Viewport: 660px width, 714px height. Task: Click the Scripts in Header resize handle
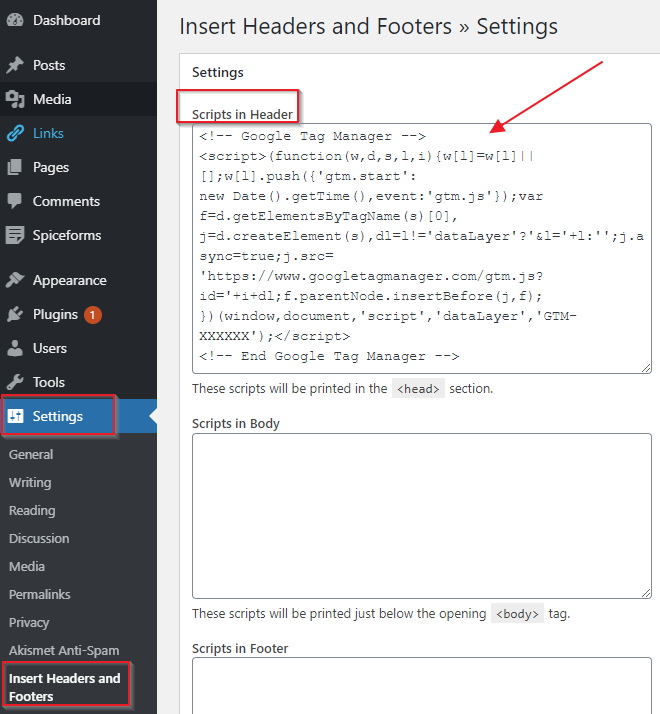click(646, 368)
